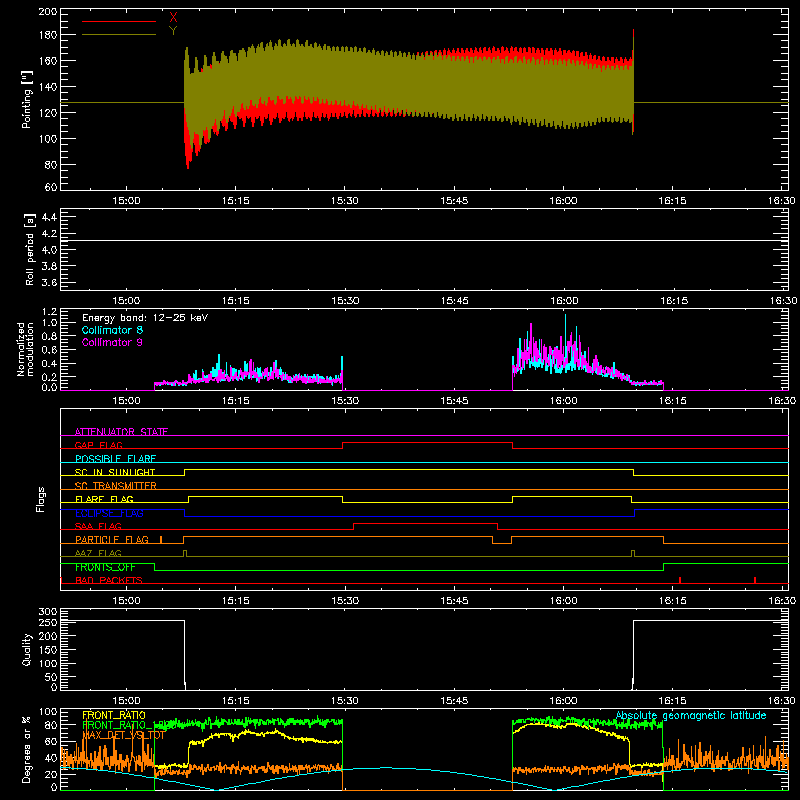Click the first BAD_PACKETS spike after 16:15
The image size is (800, 800).
680,580
